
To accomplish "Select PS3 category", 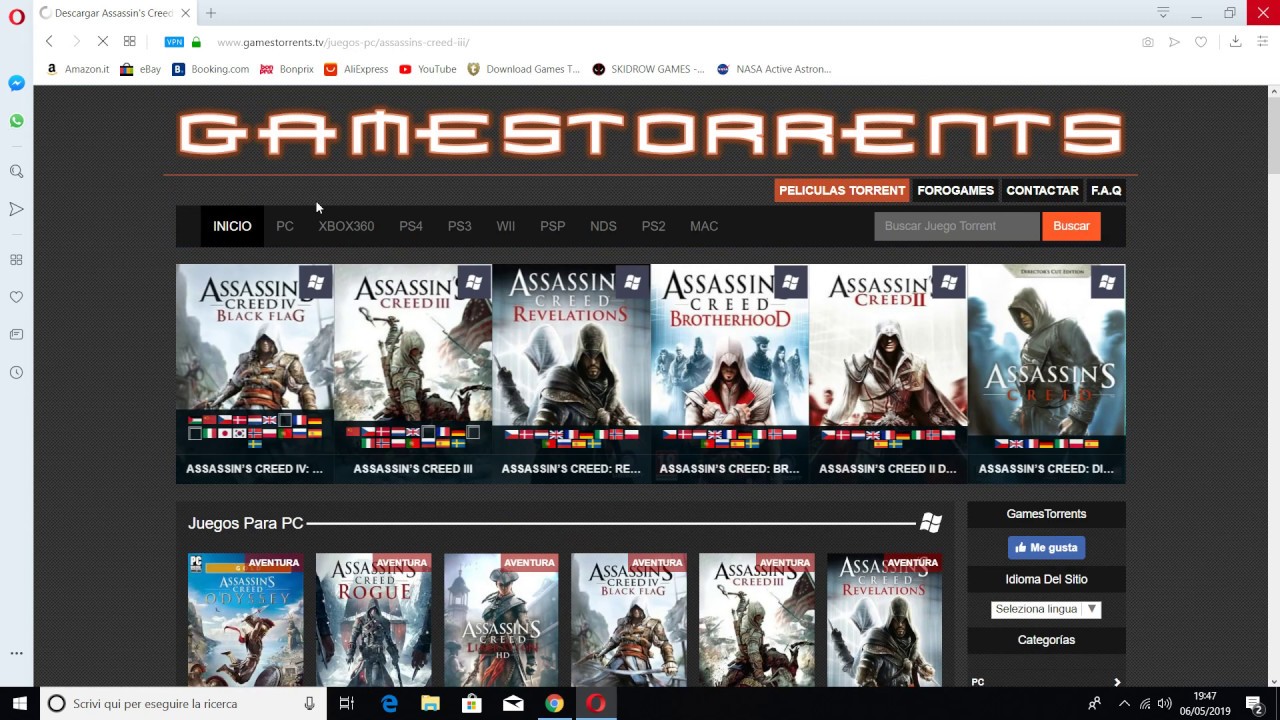I will [x=460, y=226].
